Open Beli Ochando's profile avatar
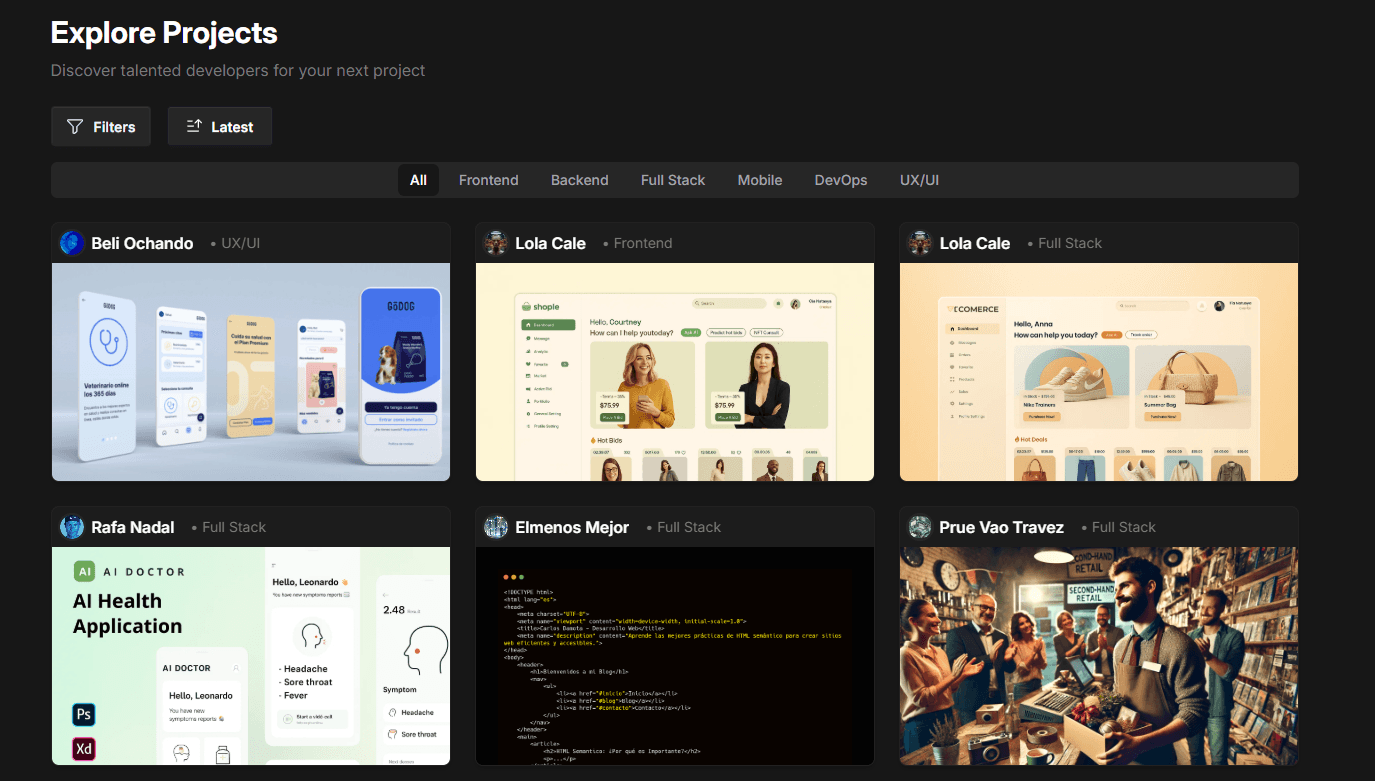1375x781 pixels. click(x=71, y=242)
